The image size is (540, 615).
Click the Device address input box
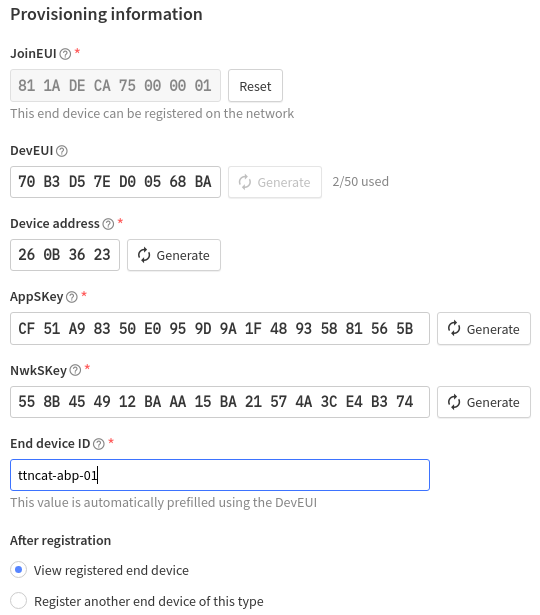coord(65,255)
